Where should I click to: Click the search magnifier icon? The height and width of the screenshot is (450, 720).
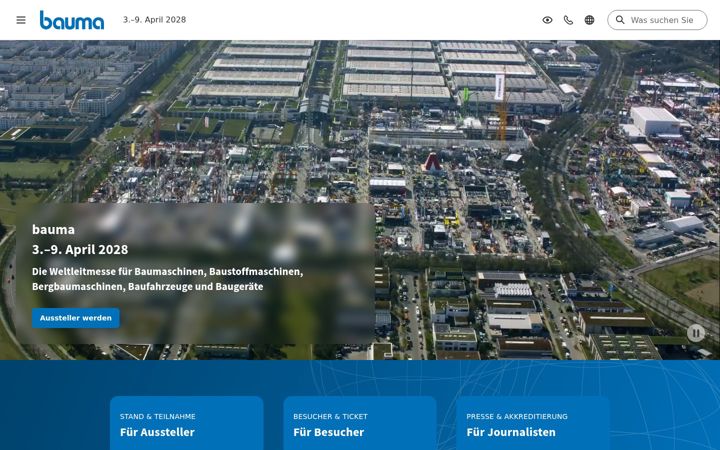(x=620, y=20)
